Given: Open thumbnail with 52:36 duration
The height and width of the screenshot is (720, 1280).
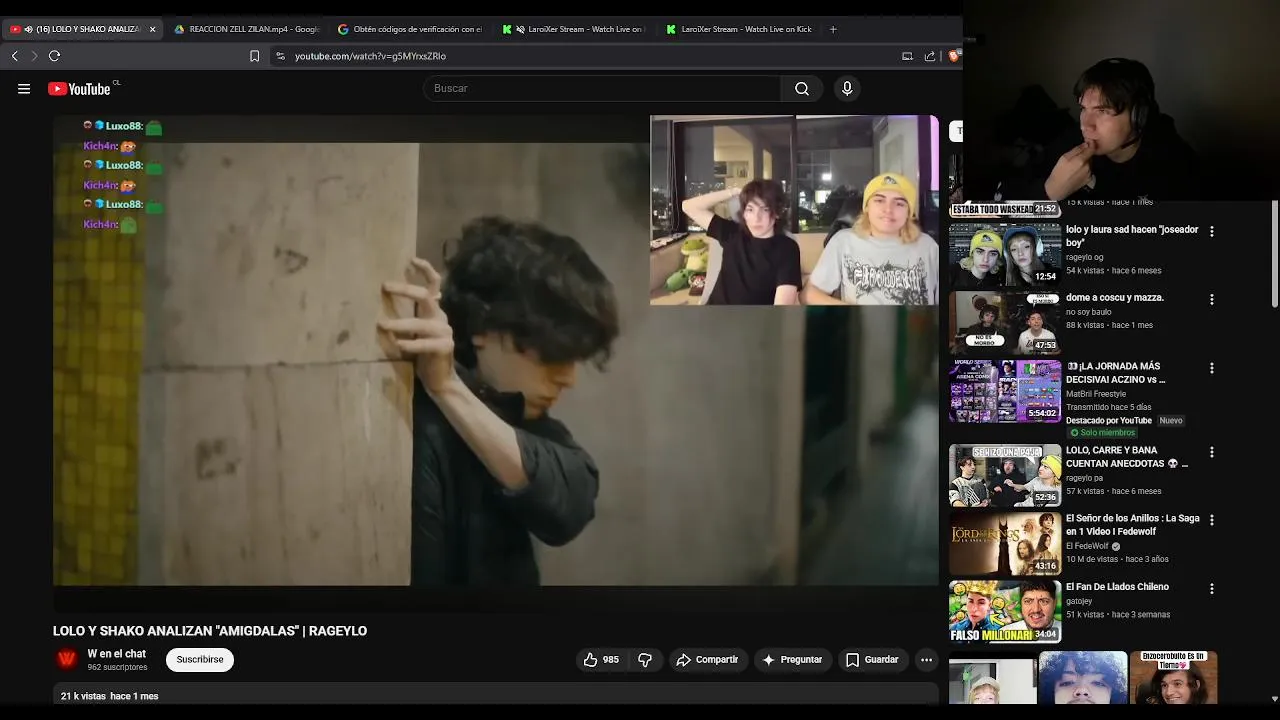Looking at the screenshot, I should pyautogui.click(x=1005, y=475).
